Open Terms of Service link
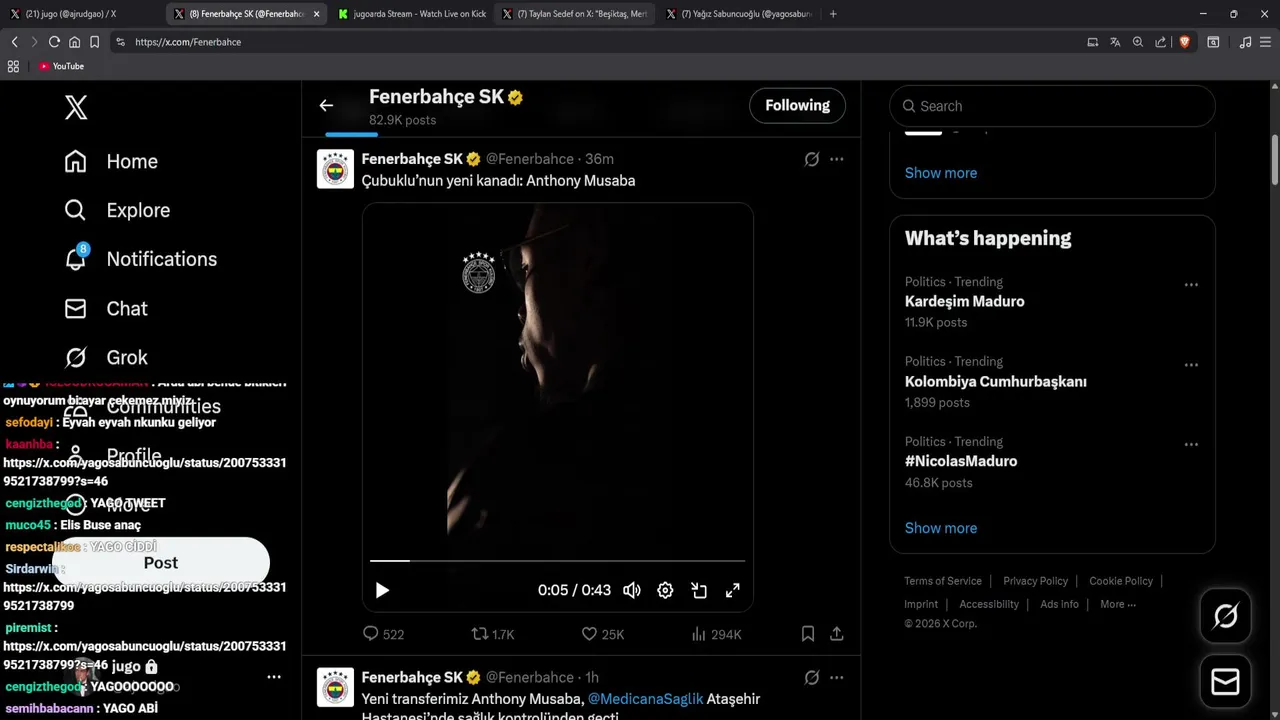The height and width of the screenshot is (720, 1280). pyautogui.click(x=943, y=581)
